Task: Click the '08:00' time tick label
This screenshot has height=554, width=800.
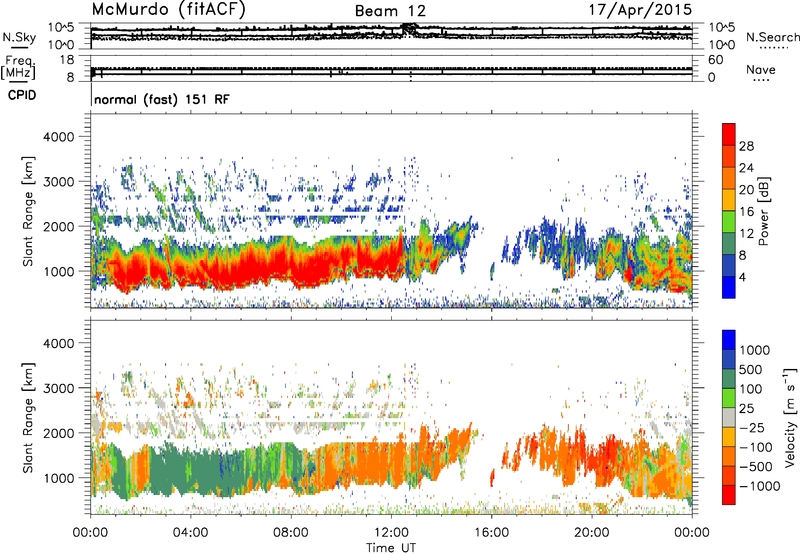Action: (x=291, y=533)
